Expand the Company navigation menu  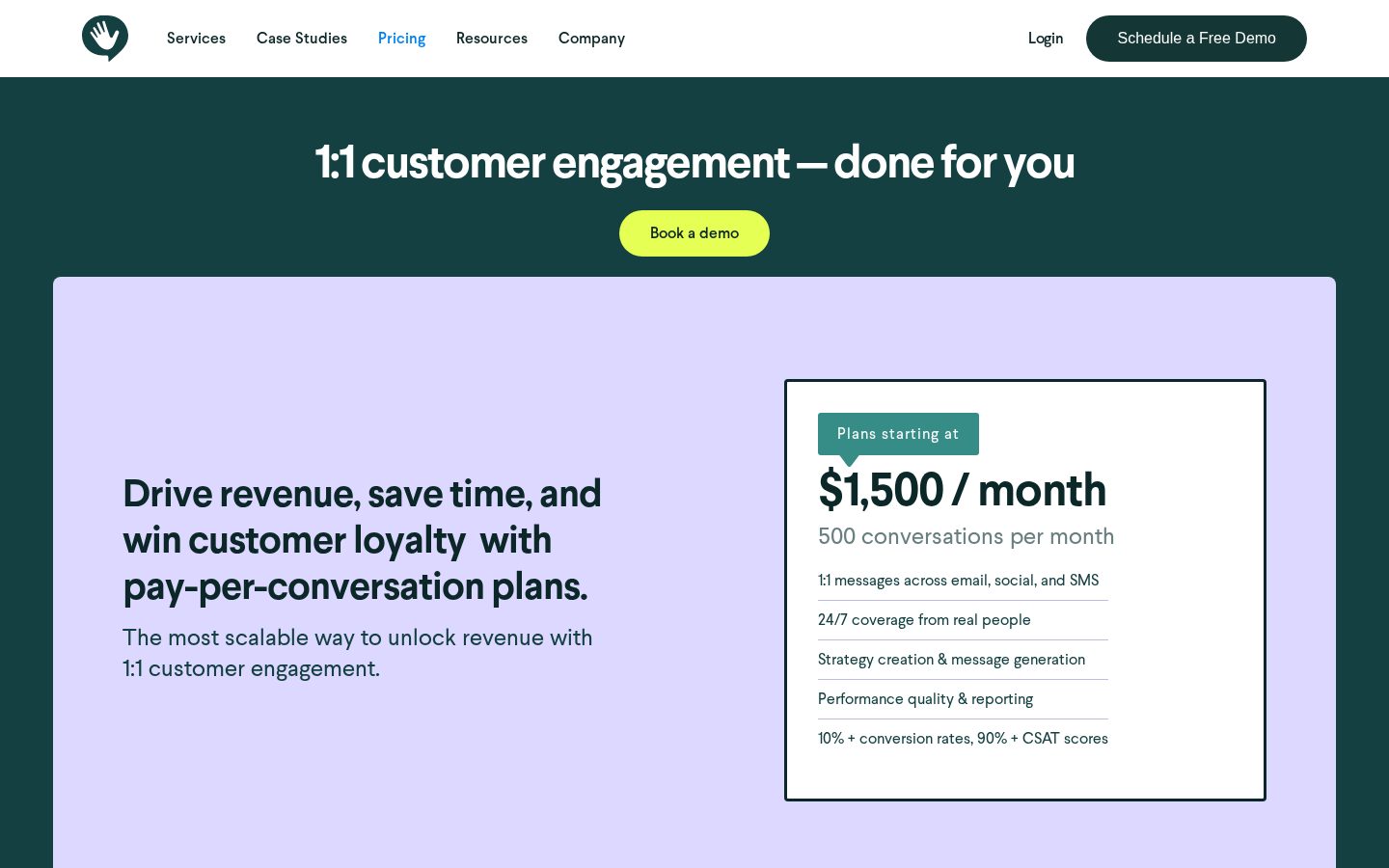point(591,39)
